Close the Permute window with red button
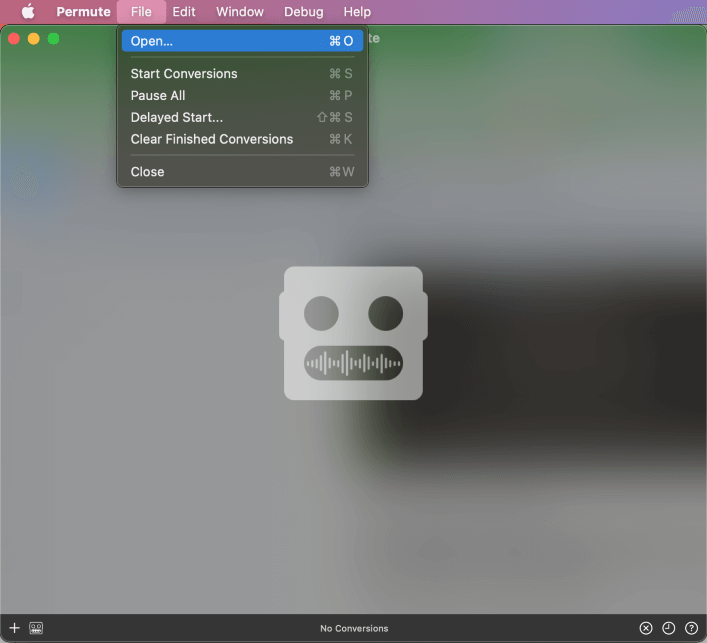This screenshot has width=707, height=643. click(14, 39)
